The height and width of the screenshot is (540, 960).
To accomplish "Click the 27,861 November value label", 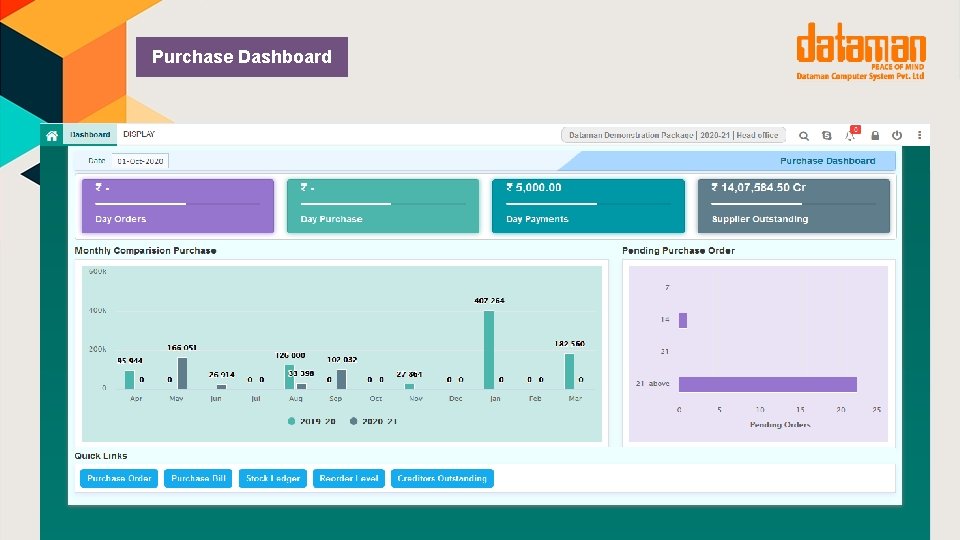I will tap(409, 374).
